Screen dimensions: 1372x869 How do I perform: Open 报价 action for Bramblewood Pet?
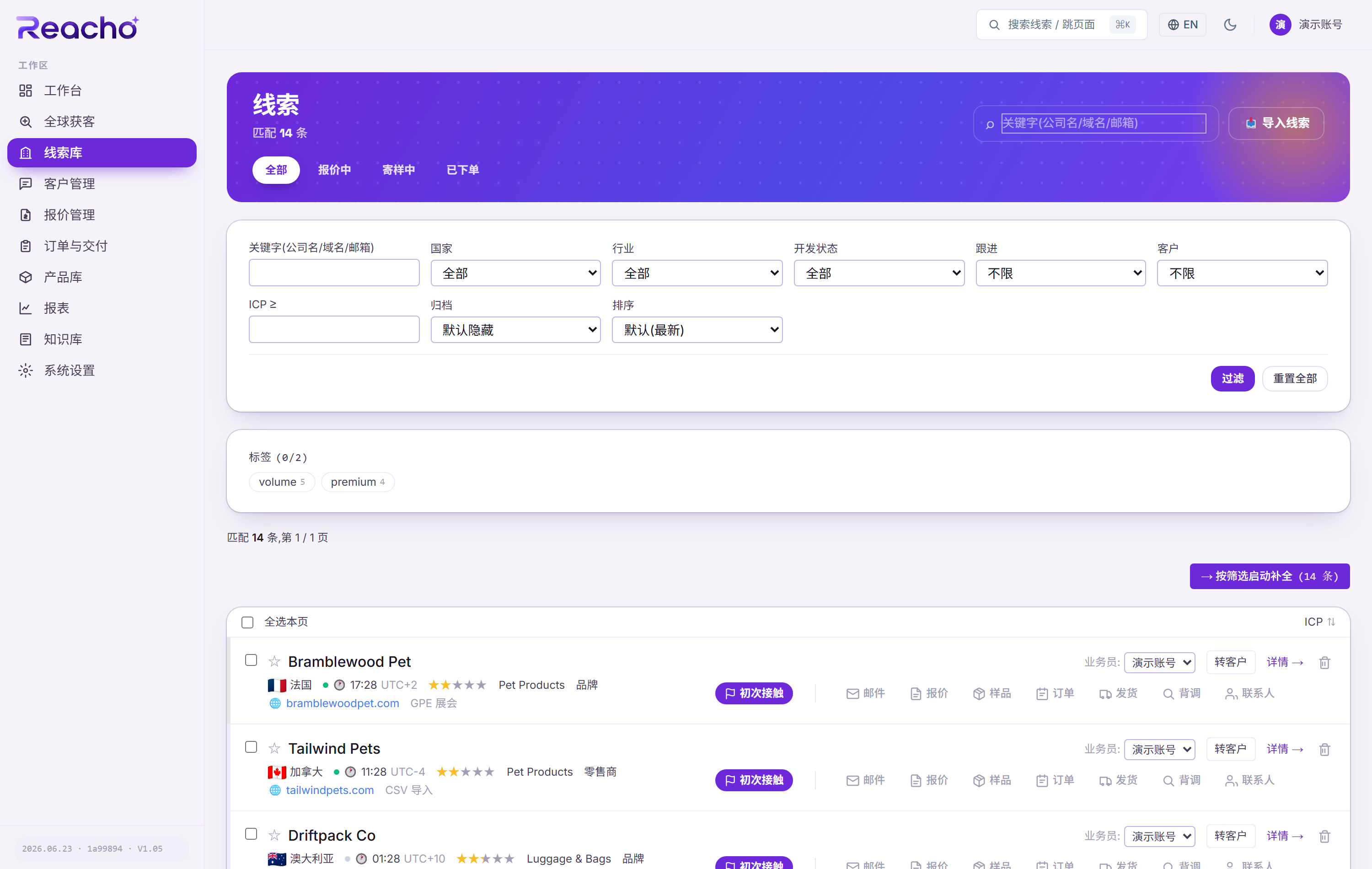pos(929,693)
